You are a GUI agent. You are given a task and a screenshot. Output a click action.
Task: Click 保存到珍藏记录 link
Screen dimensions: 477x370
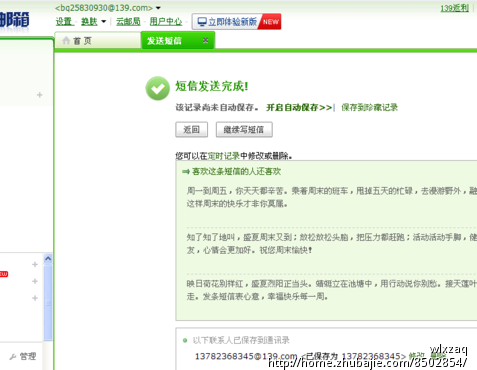369,107
